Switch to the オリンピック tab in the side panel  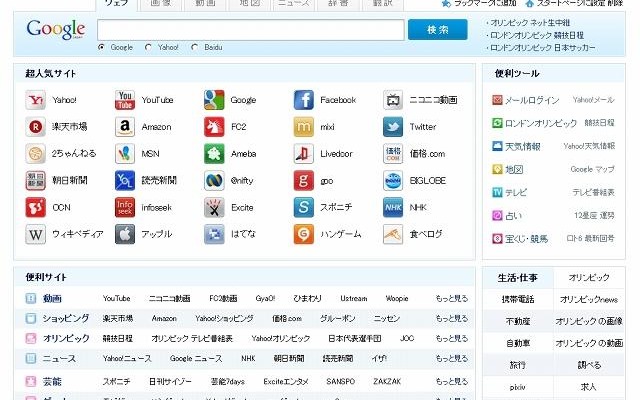(589, 278)
